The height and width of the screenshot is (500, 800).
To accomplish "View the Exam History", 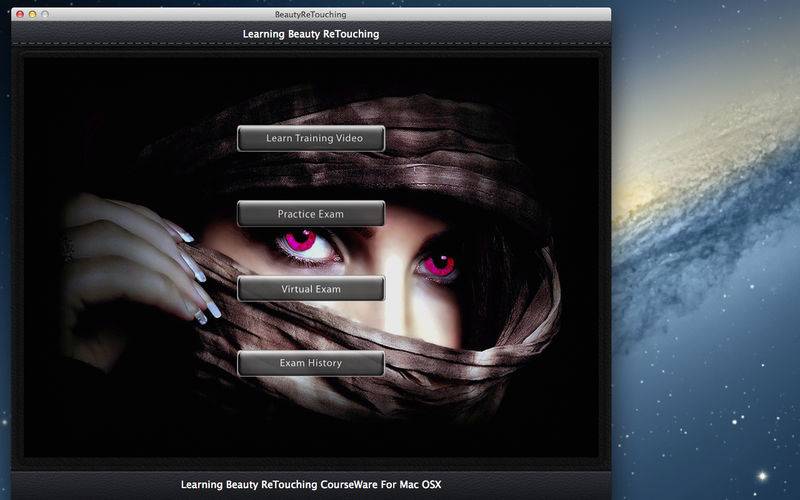I will pyautogui.click(x=311, y=363).
